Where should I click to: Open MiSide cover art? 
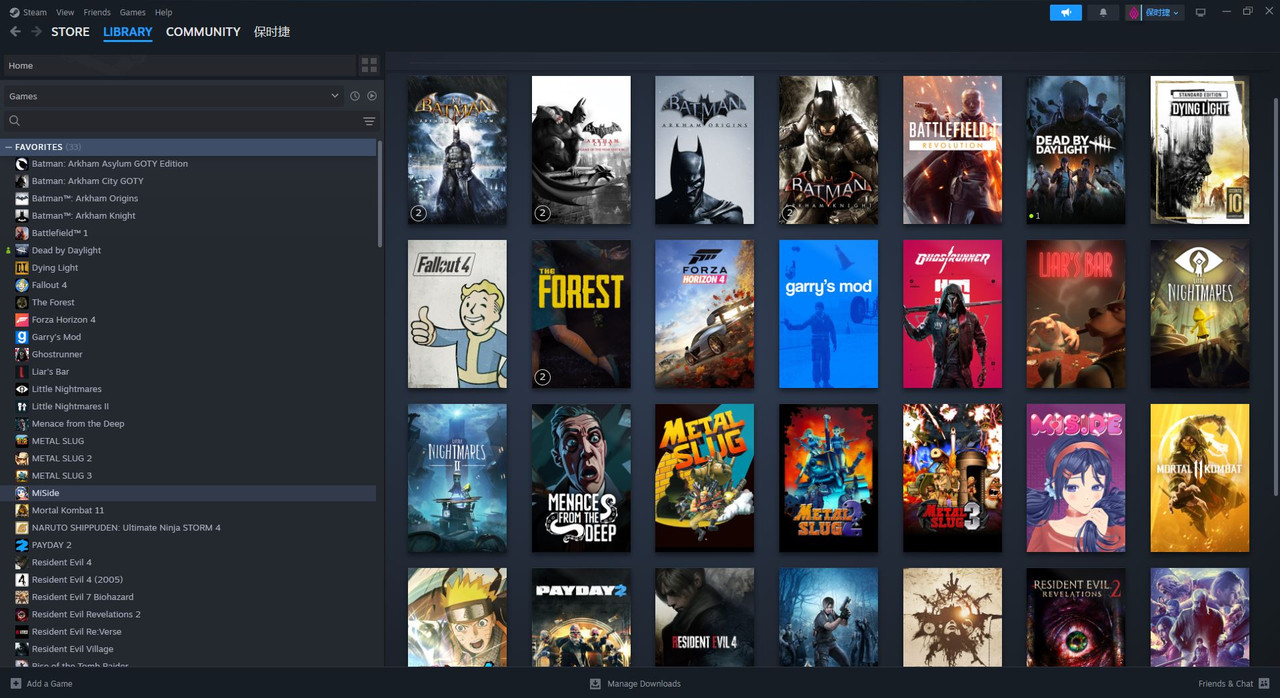1076,478
